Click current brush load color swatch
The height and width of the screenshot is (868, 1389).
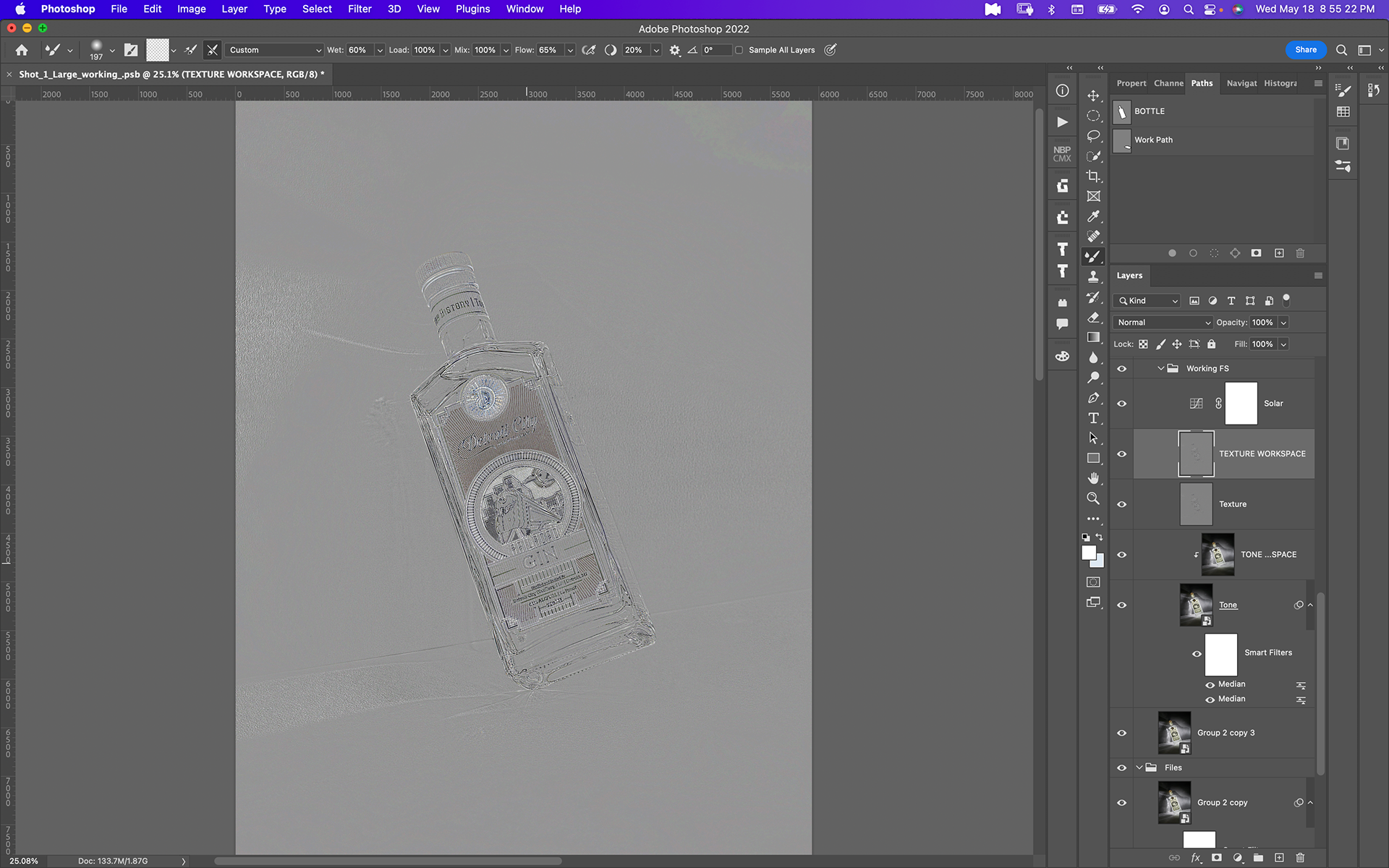click(x=158, y=50)
